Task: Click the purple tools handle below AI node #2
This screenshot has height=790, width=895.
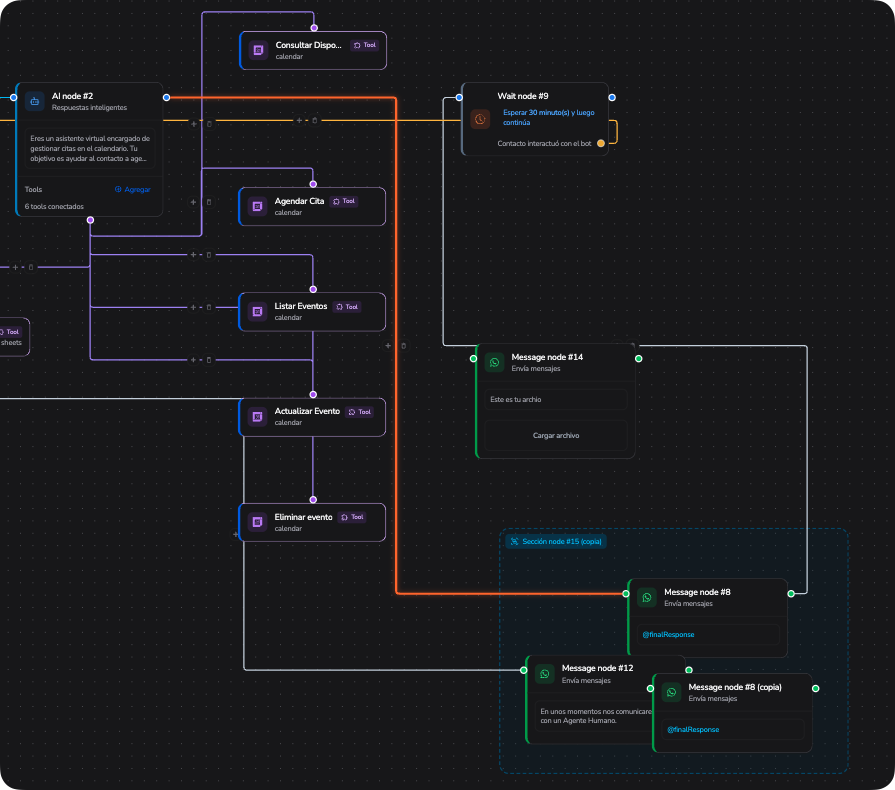Action: (90, 220)
